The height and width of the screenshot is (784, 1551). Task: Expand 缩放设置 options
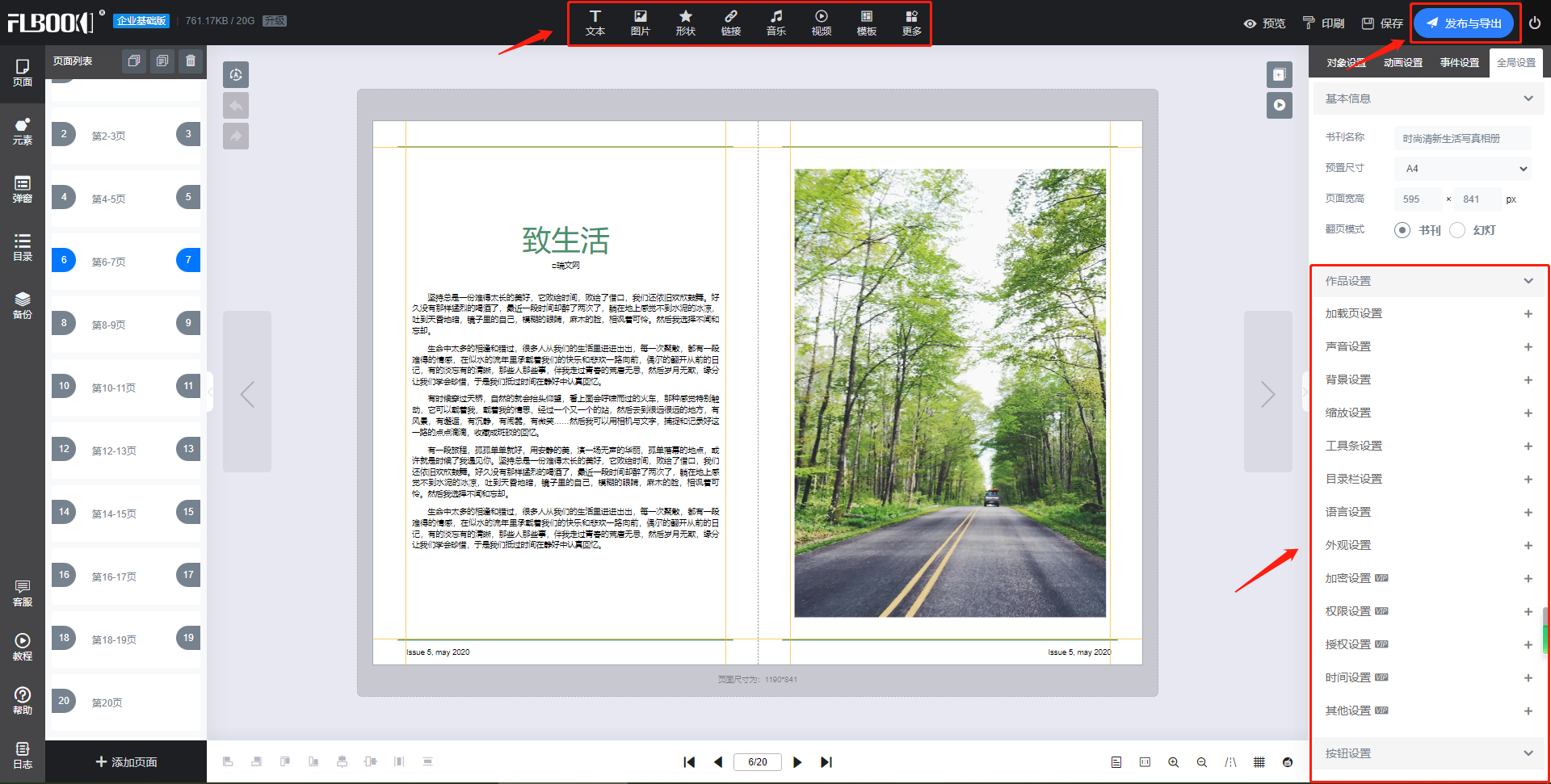[x=1528, y=413]
